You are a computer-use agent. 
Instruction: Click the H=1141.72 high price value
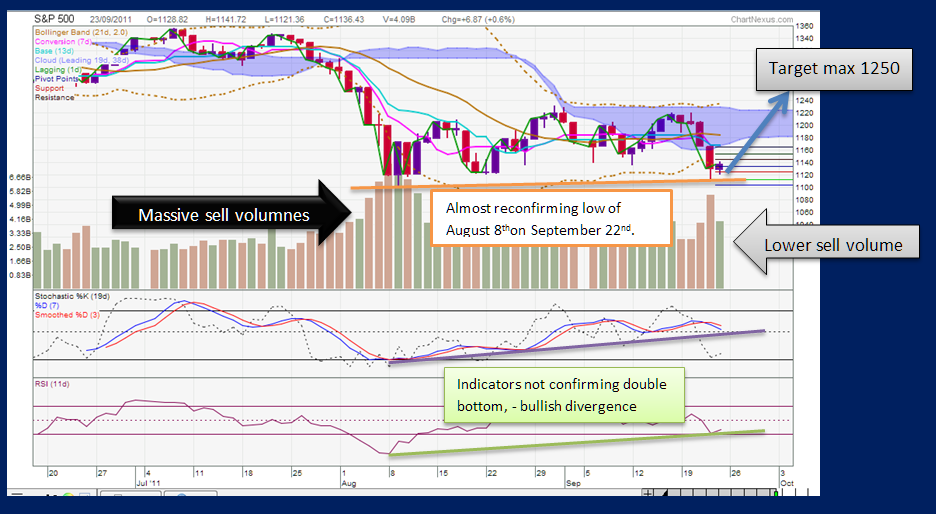point(226,20)
